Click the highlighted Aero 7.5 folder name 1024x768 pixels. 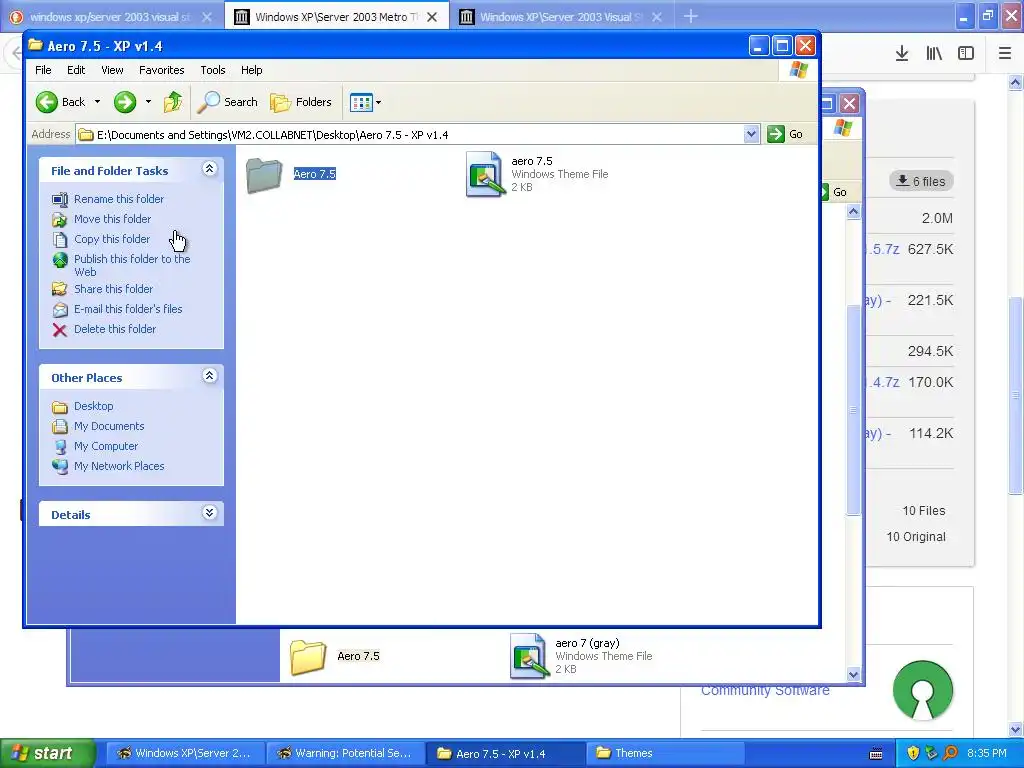coord(314,174)
